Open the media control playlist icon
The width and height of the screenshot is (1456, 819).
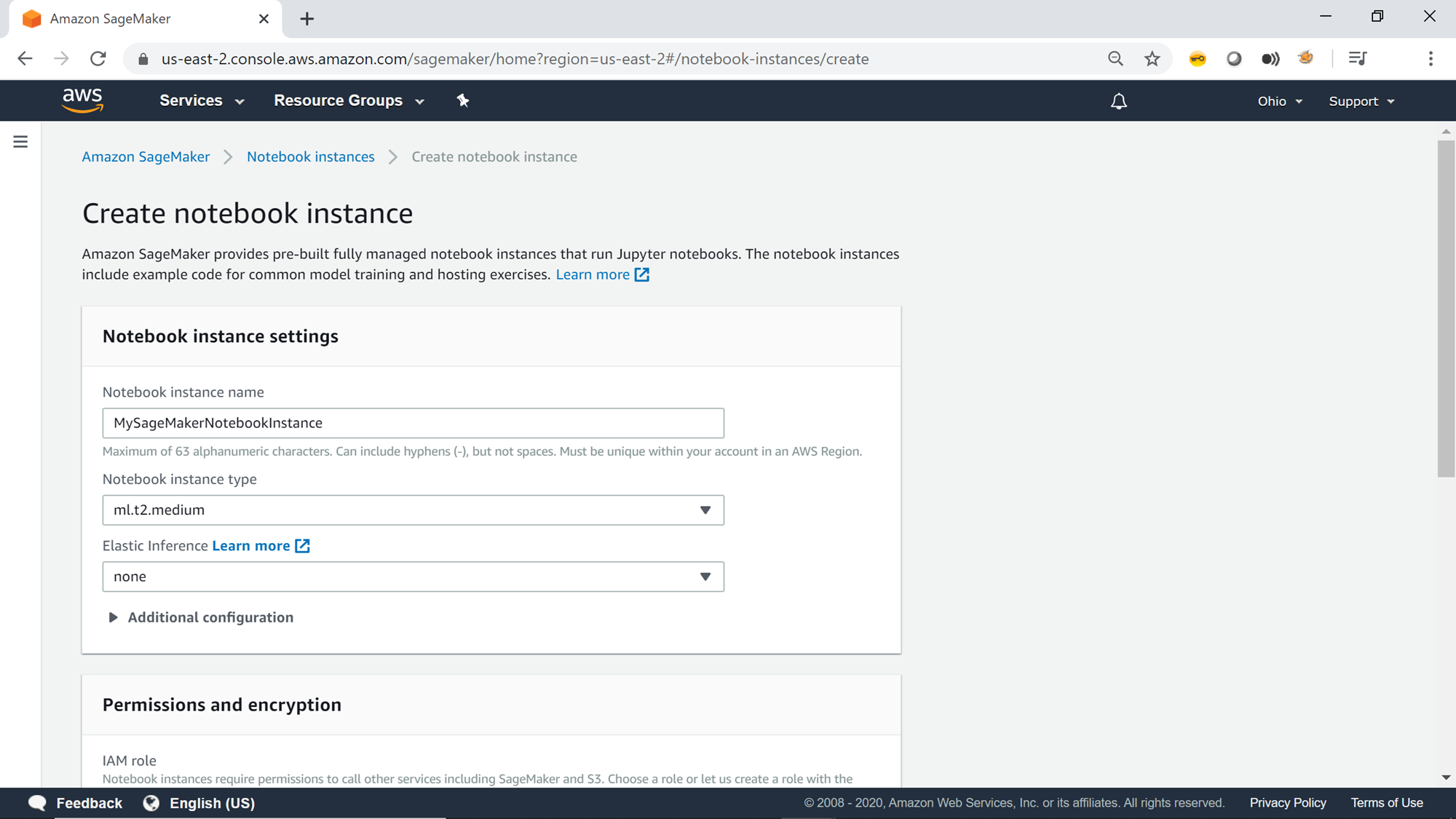pyautogui.click(x=1358, y=59)
